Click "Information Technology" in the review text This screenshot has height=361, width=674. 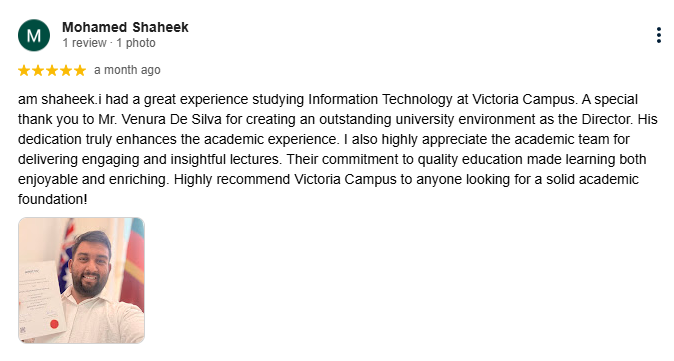[380, 99]
